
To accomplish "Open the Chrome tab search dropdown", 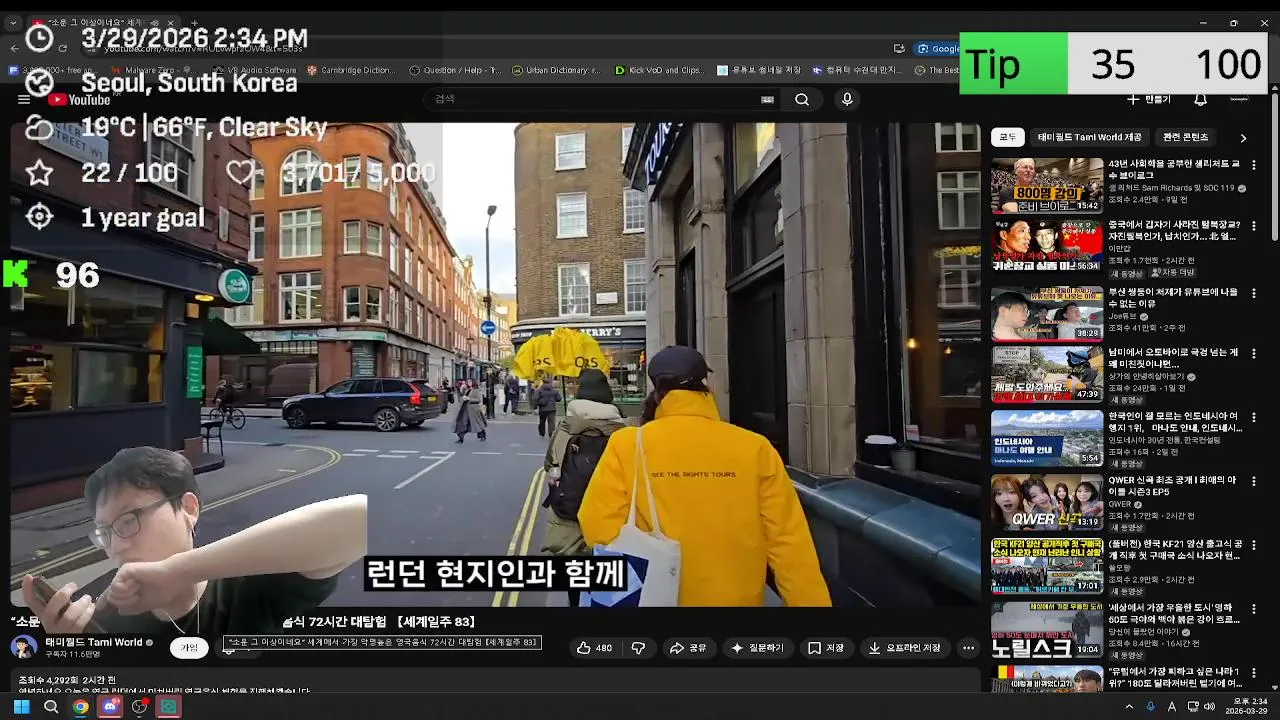I will (x=13, y=22).
